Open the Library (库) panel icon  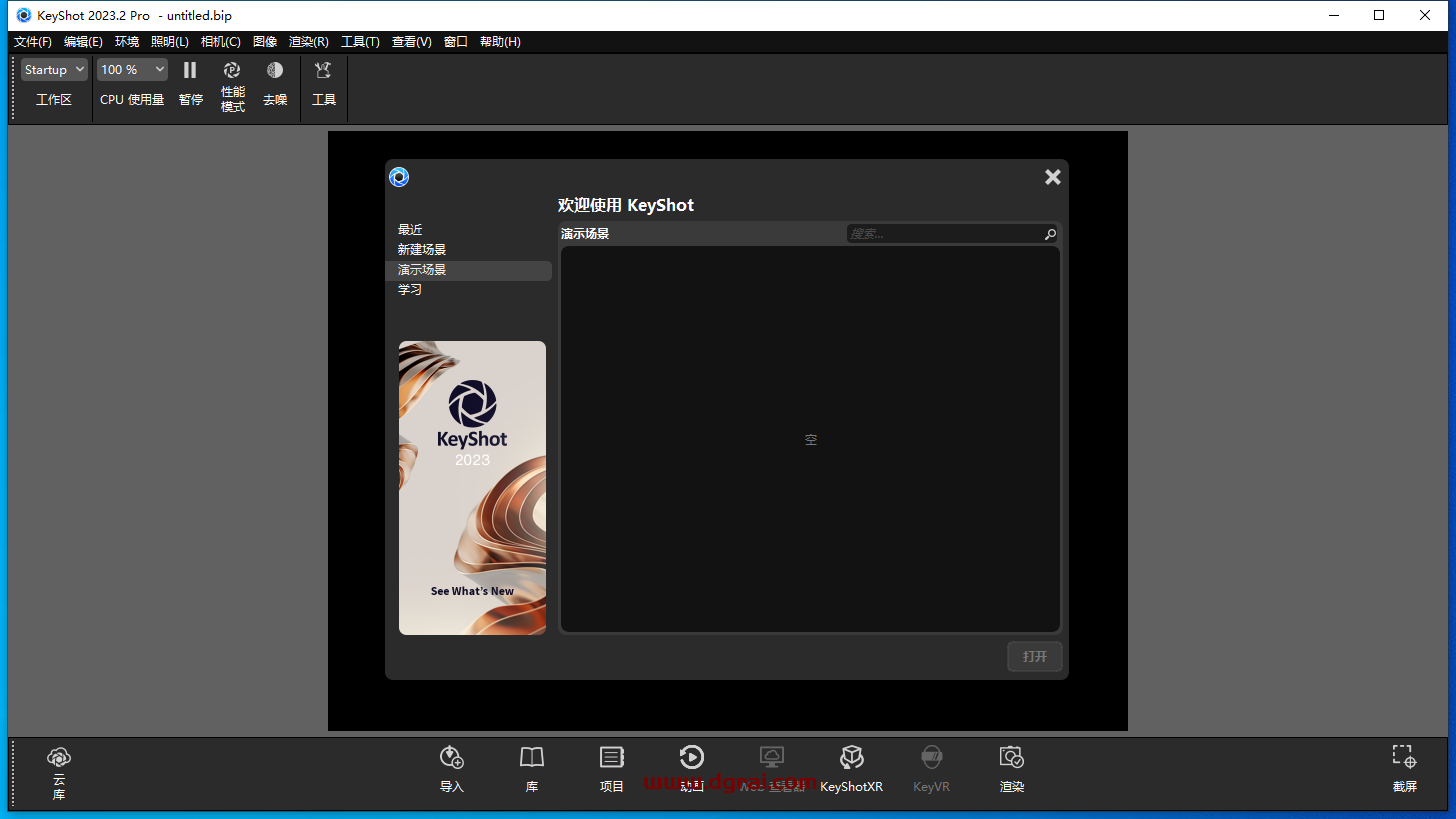click(x=532, y=757)
